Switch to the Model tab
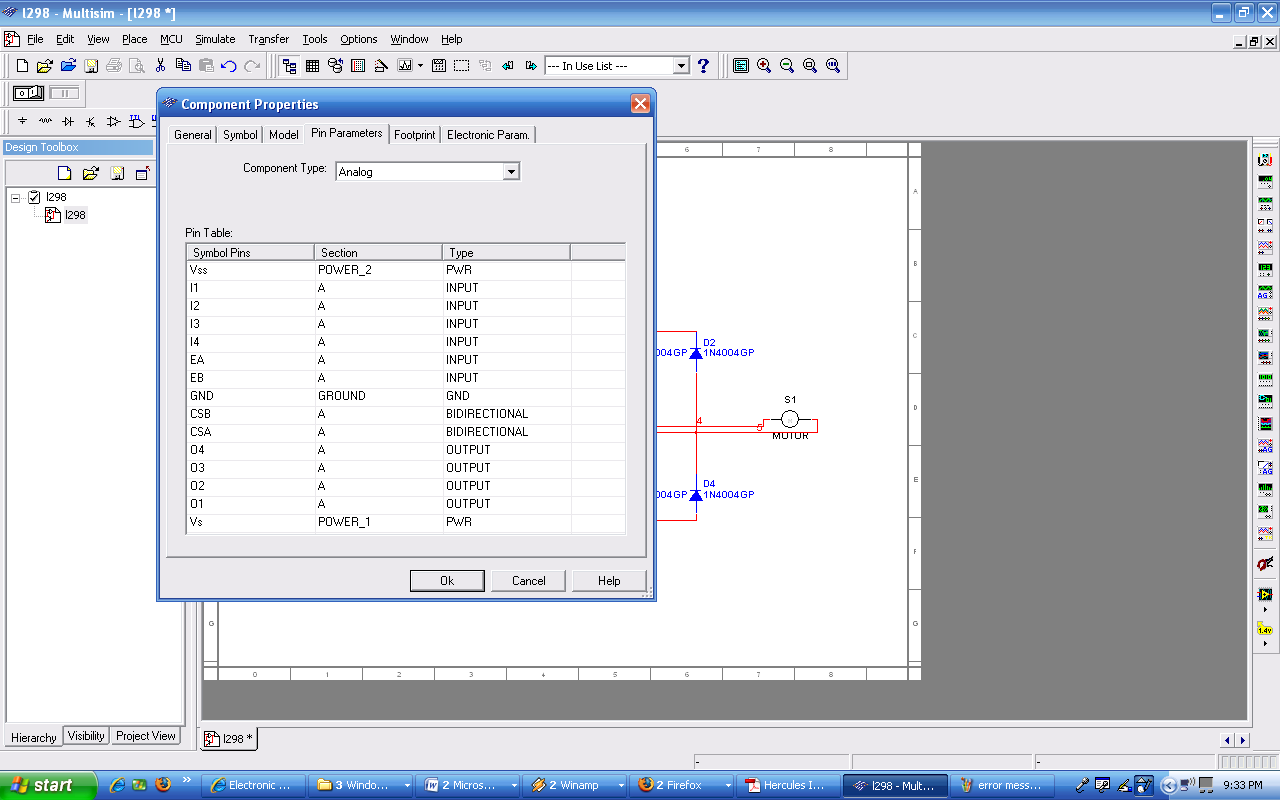Image resolution: width=1280 pixels, height=800 pixels. (284, 135)
